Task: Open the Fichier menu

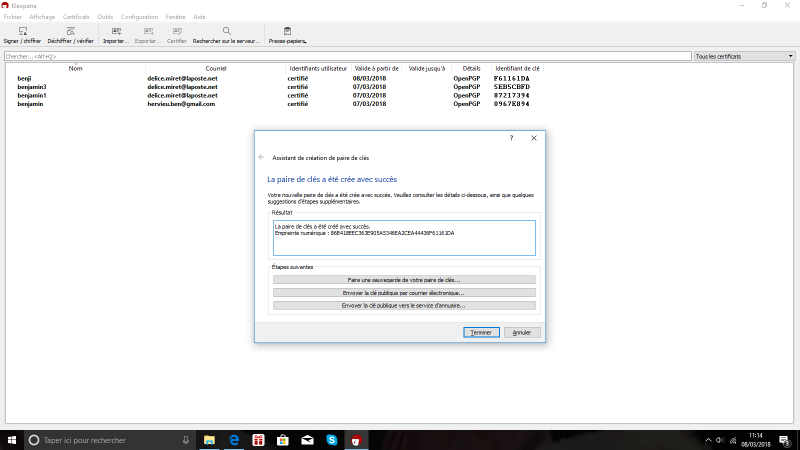Action: (x=13, y=17)
